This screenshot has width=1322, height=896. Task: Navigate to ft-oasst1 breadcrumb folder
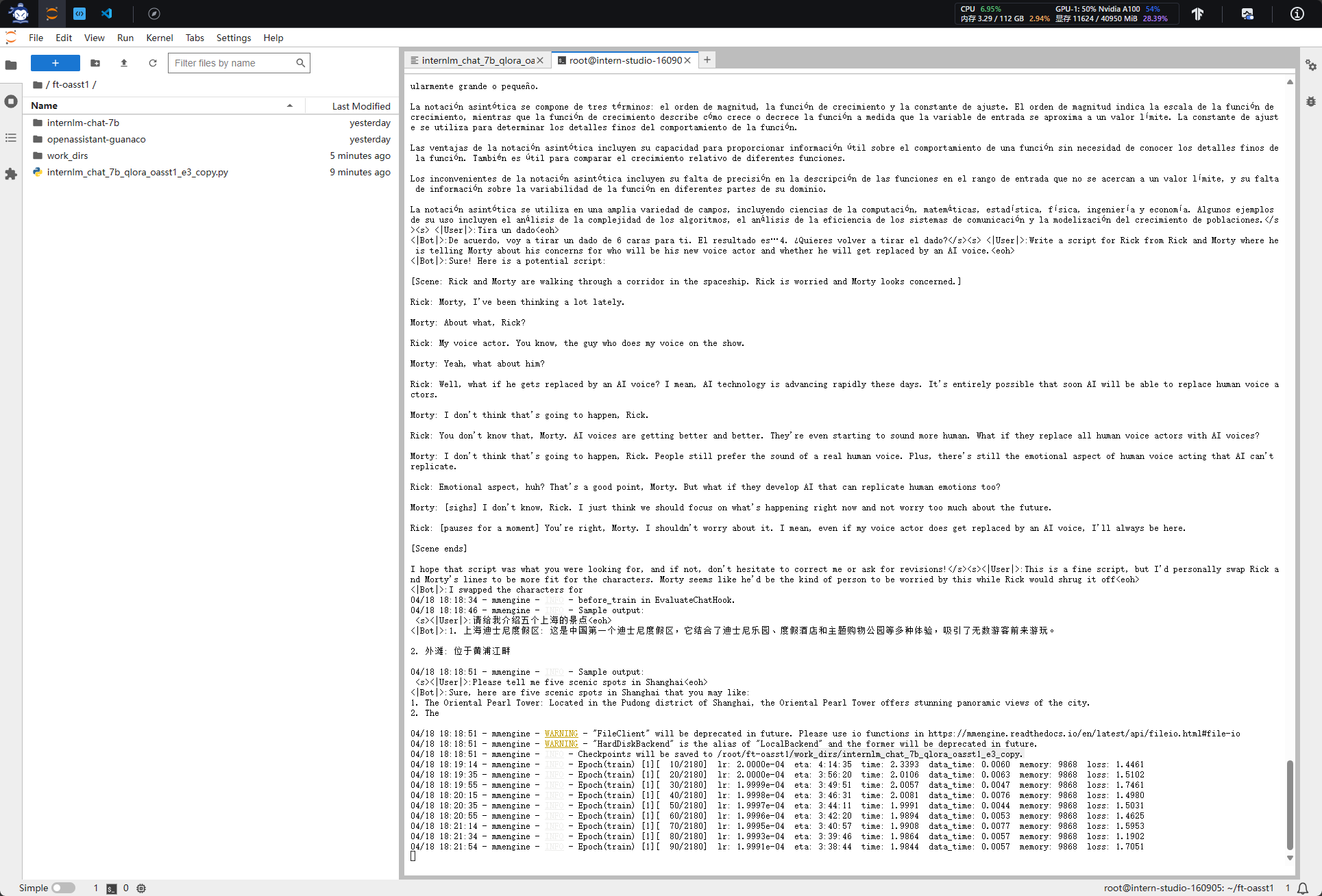point(71,85)
